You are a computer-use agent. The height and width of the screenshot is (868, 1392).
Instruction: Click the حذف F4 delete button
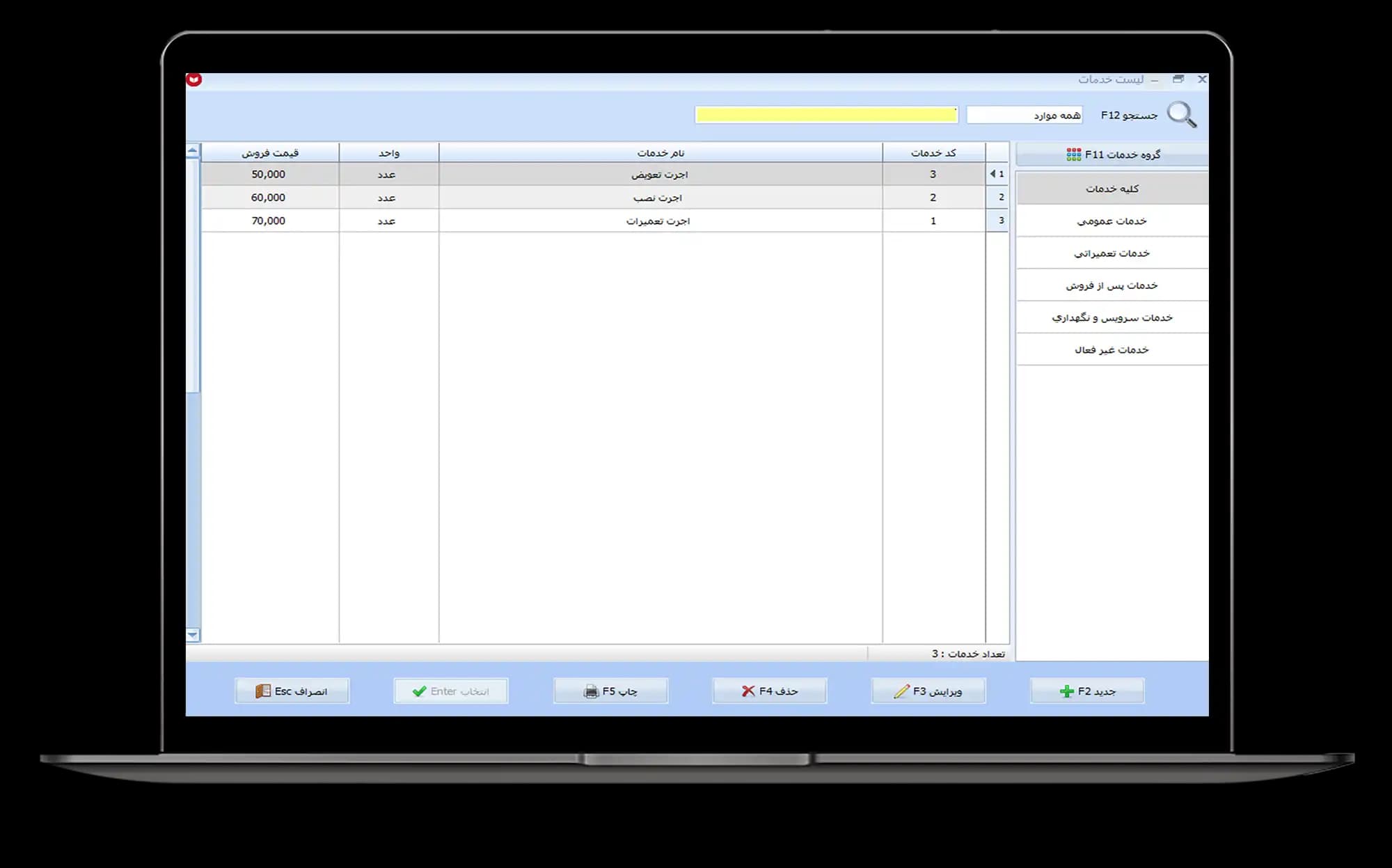770,691
